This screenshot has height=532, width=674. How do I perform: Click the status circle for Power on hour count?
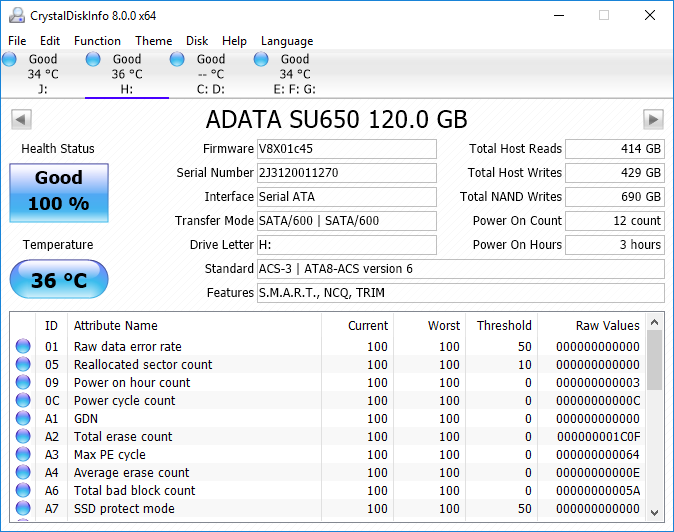(23, 382)
